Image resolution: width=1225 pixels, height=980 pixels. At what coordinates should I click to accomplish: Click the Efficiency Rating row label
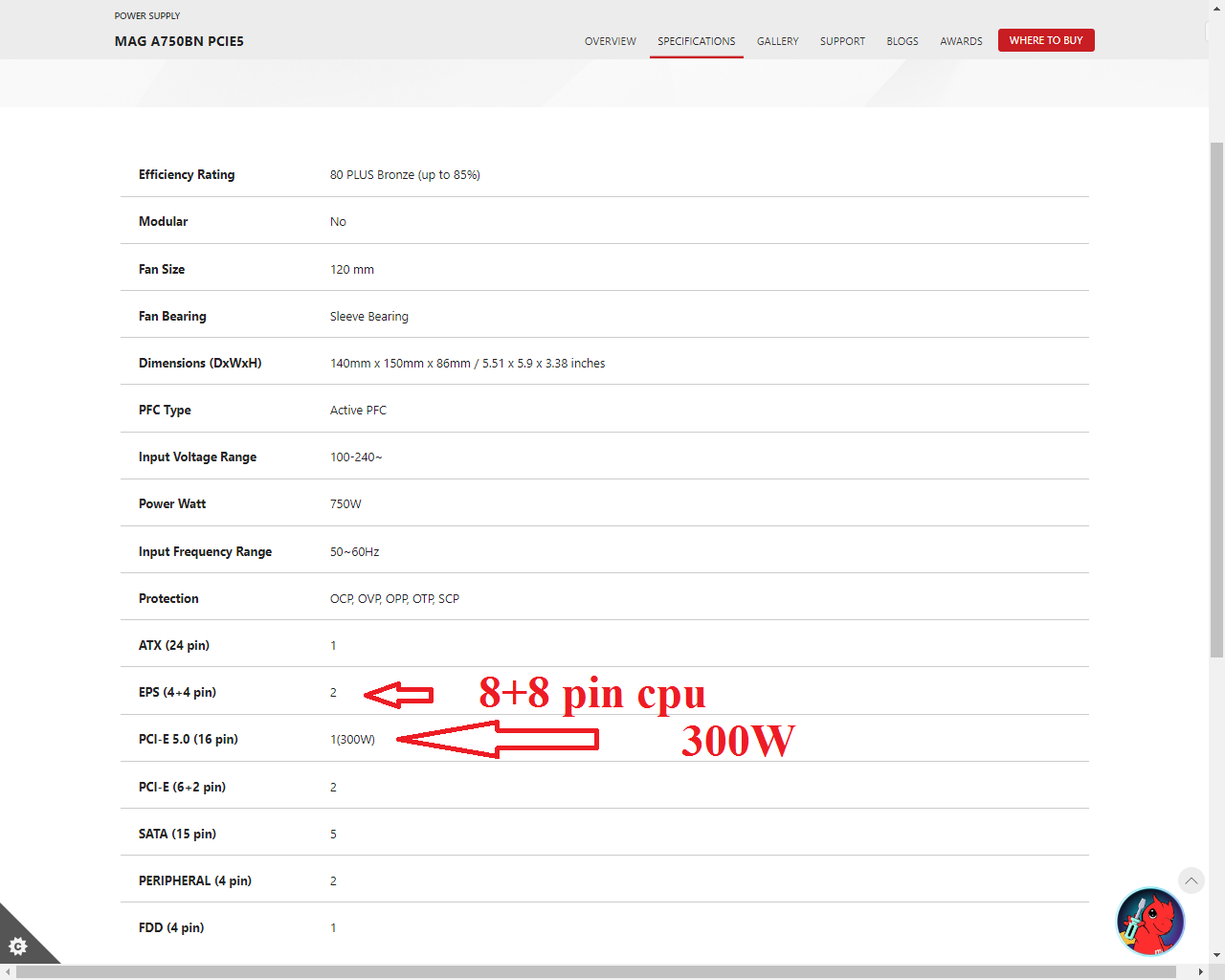point(187,174)
